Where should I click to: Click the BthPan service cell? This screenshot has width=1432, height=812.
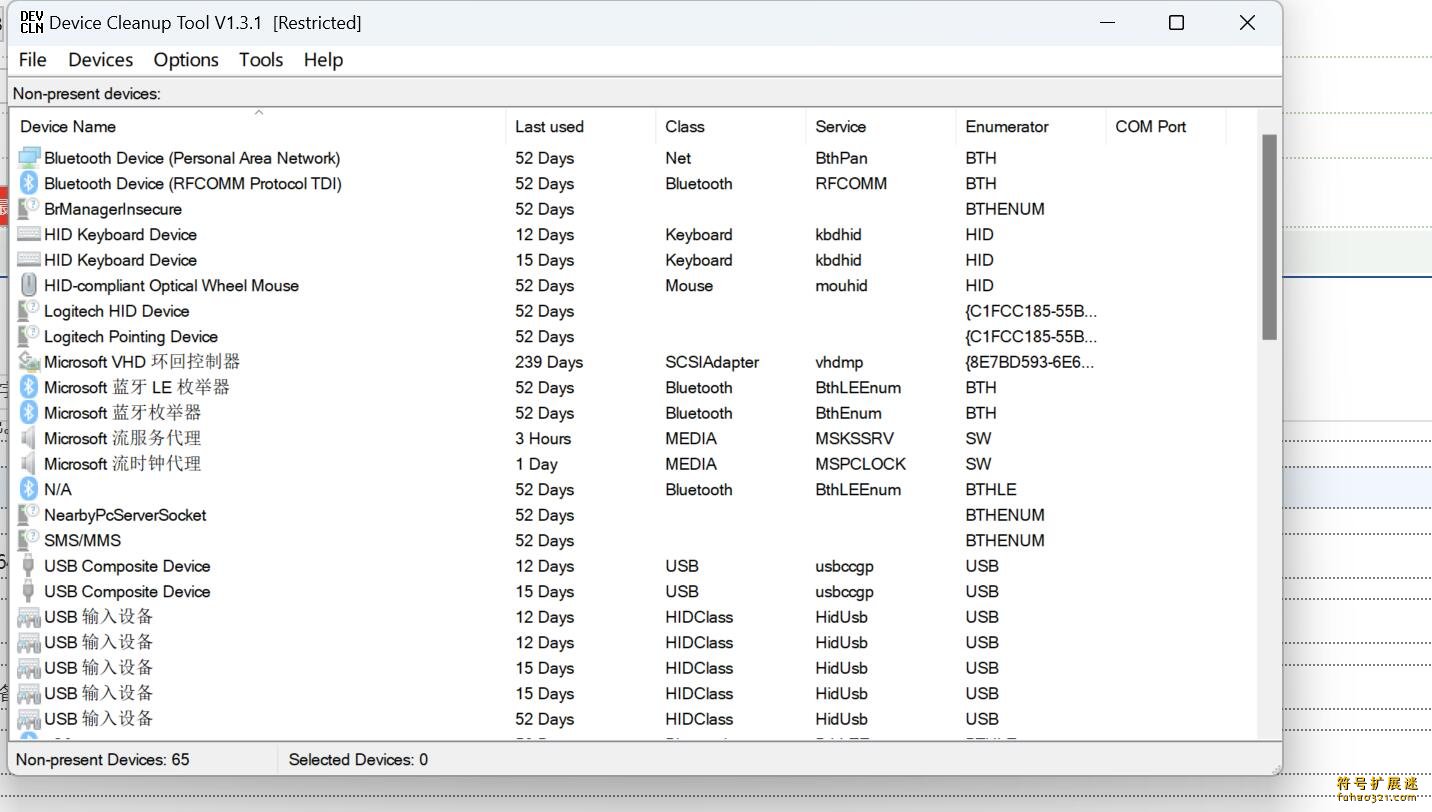pyautogui.click(x=842, y=158)
